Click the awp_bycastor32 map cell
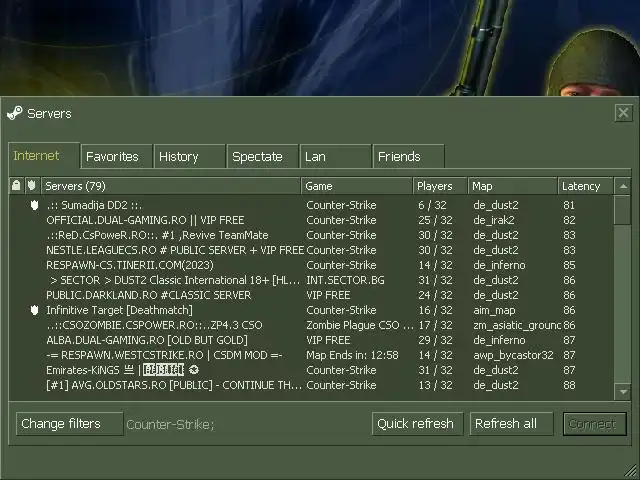 (513, 356)
